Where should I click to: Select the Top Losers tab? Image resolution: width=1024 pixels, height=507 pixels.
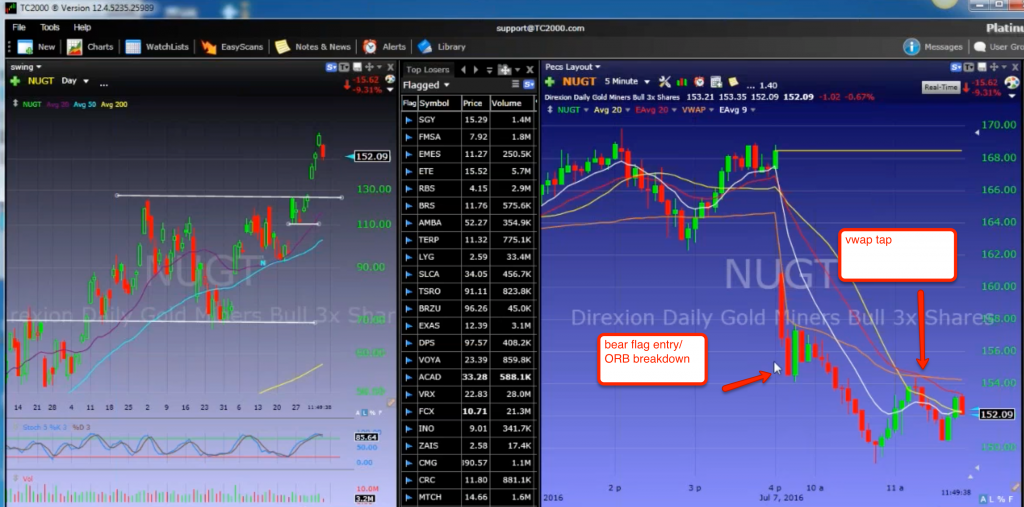427,69
